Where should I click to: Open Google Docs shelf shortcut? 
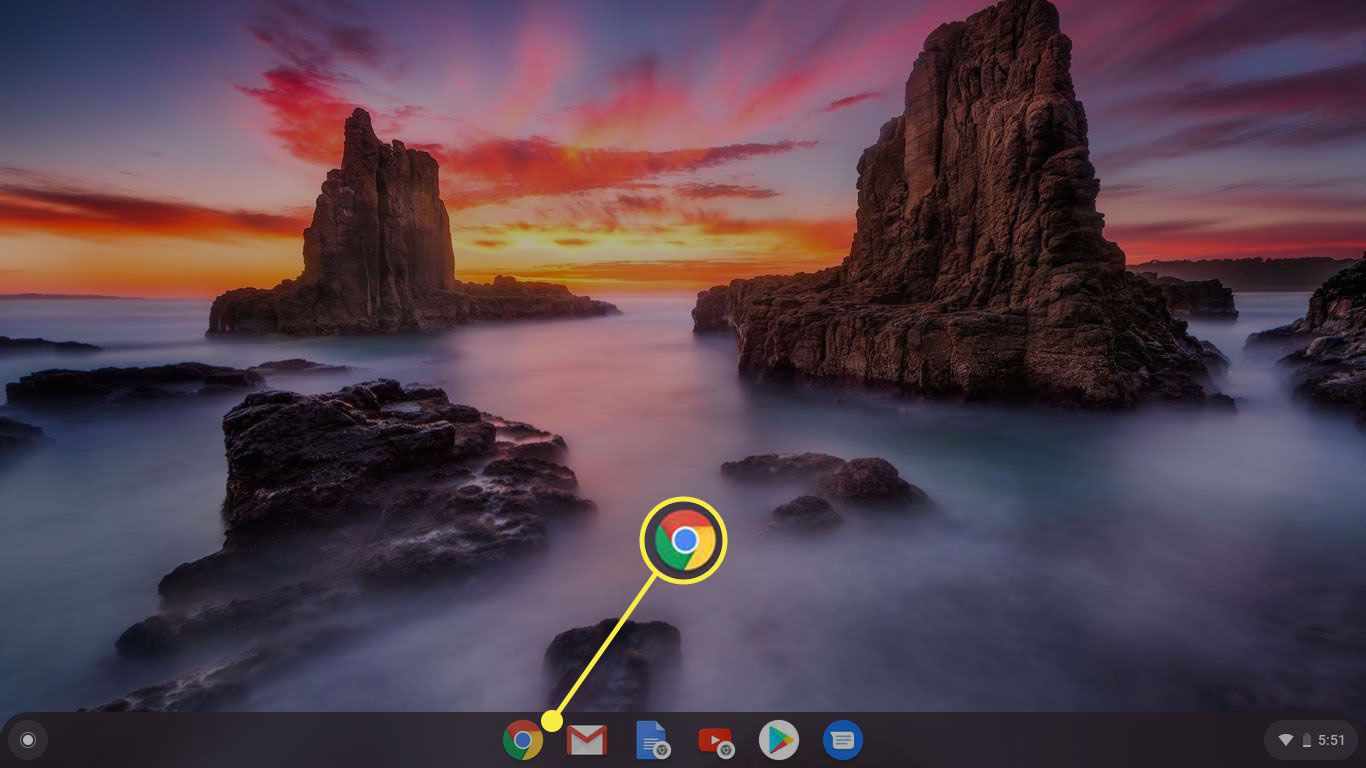[652, 740]
